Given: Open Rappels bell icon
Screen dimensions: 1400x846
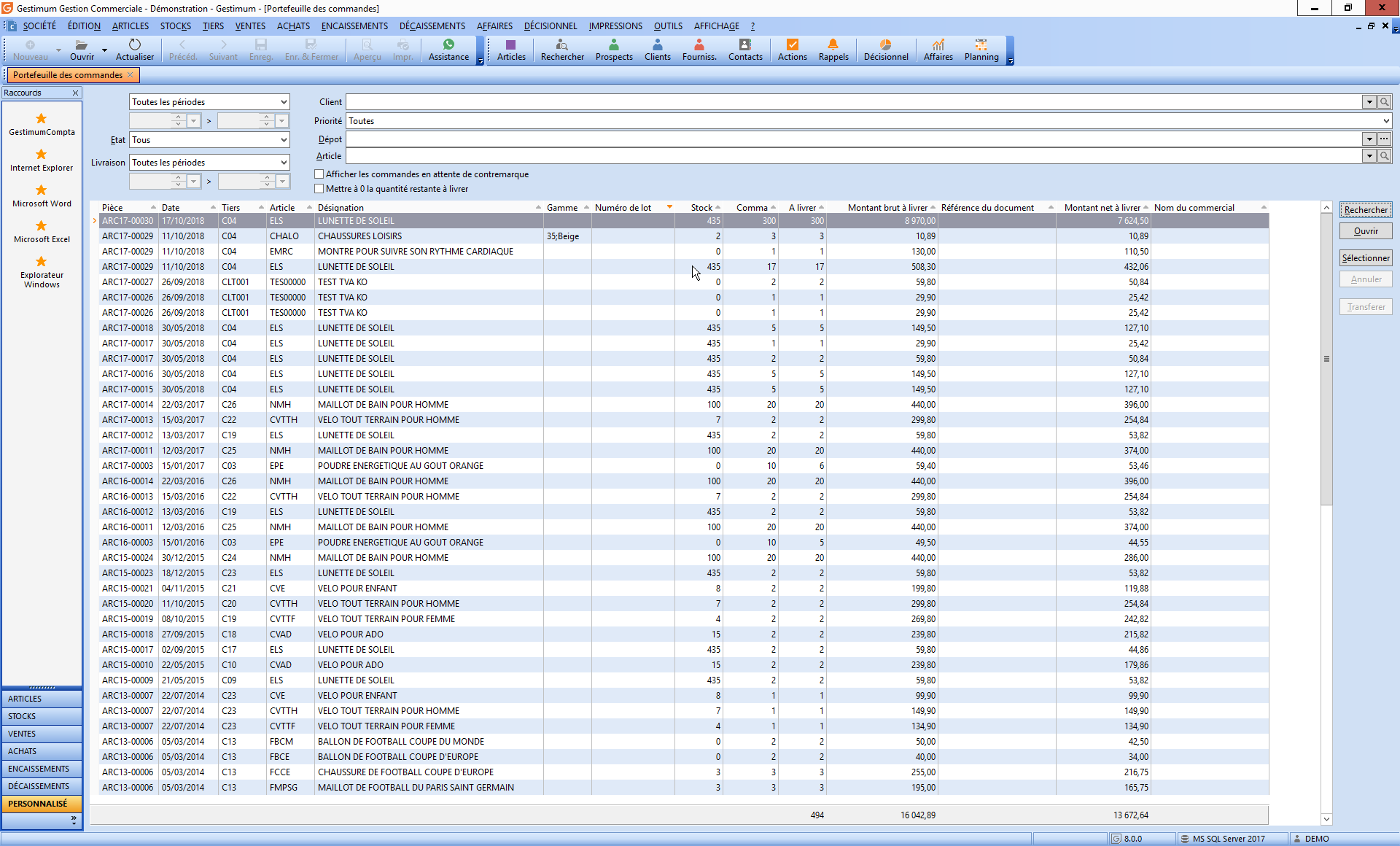Looking at the screenshot, I should coord(833,50).
